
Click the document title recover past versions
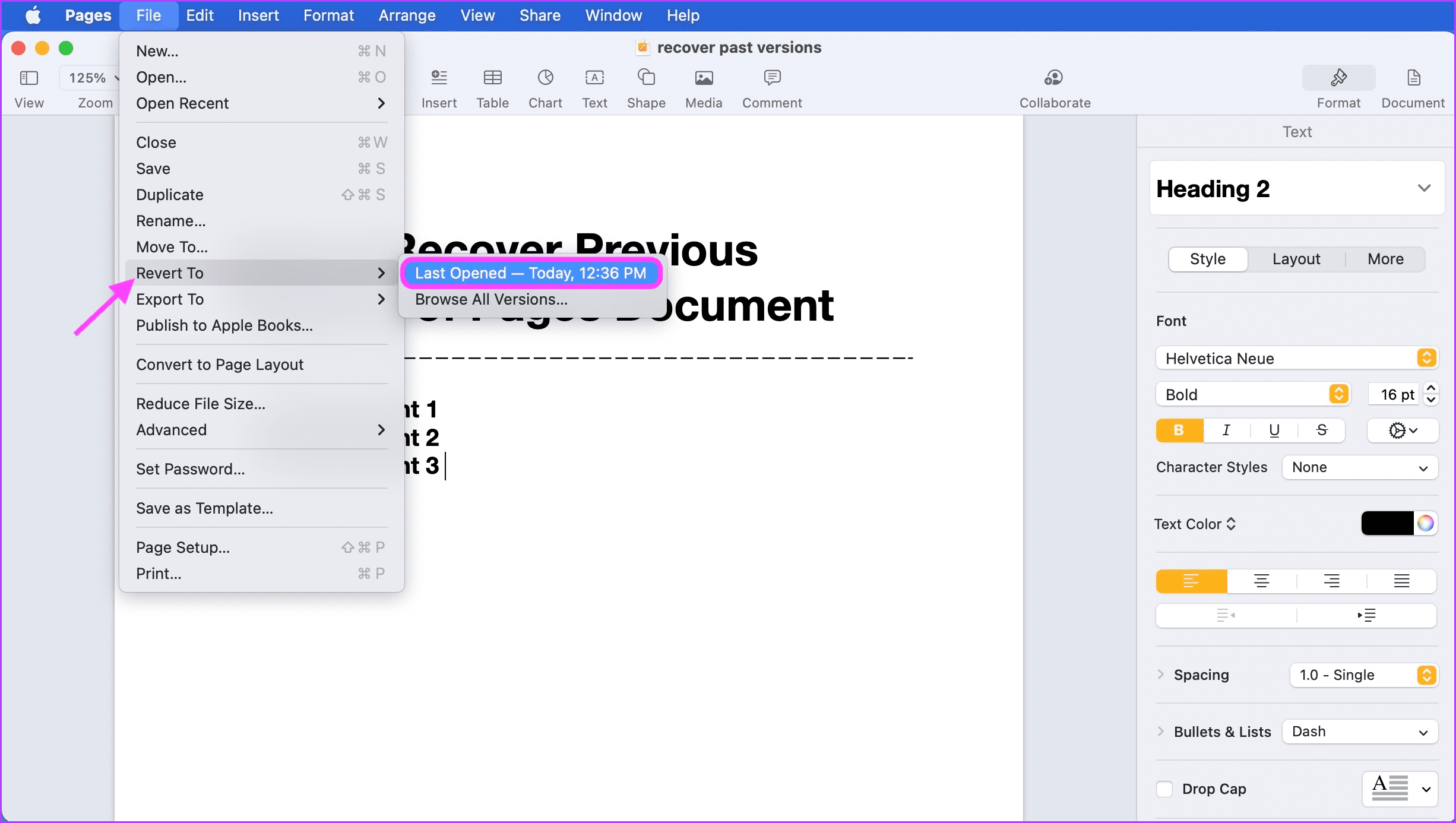[739, 48]
